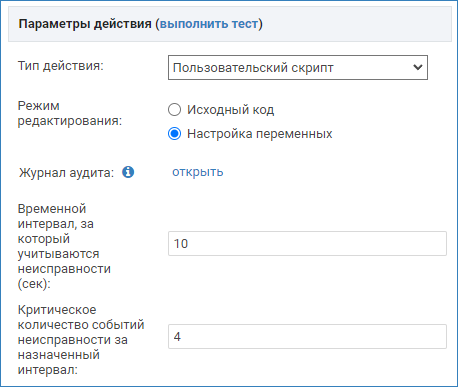This screenshot has height=387, width=458.
Task: Click the info icon beside Журнал аудита
Action: tap(128, 172)
